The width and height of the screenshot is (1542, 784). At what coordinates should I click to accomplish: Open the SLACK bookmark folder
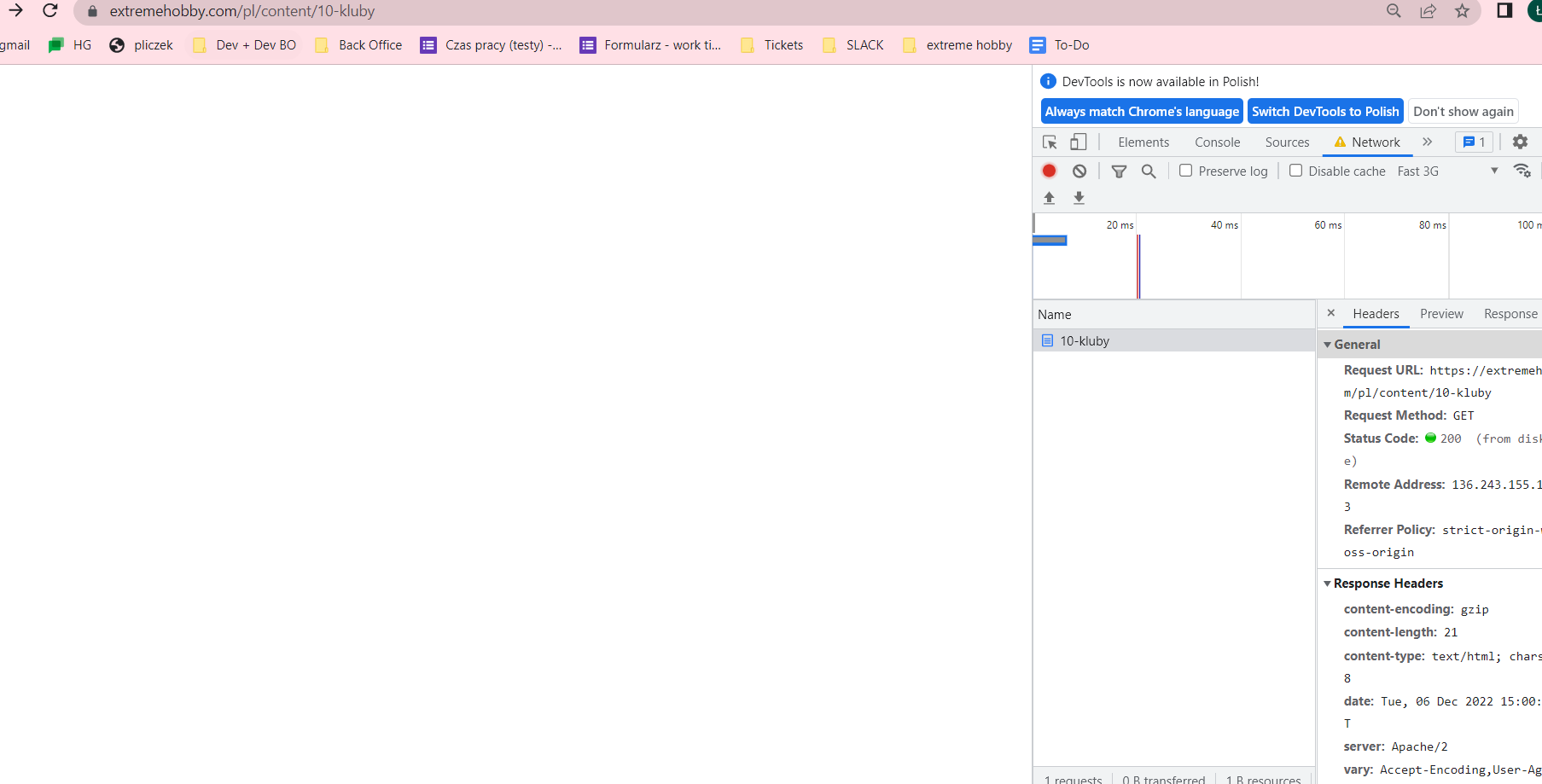853,45
